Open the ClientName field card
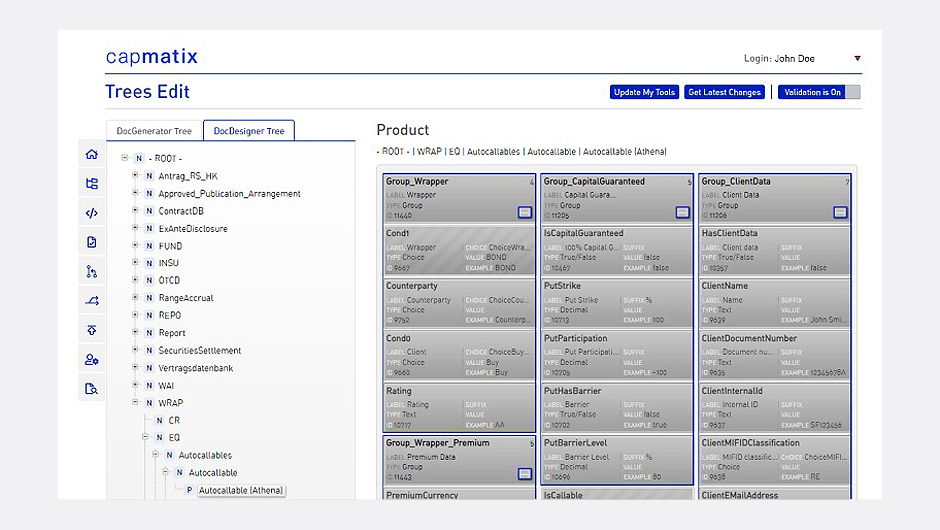940x530 pixels. (775, 303)
